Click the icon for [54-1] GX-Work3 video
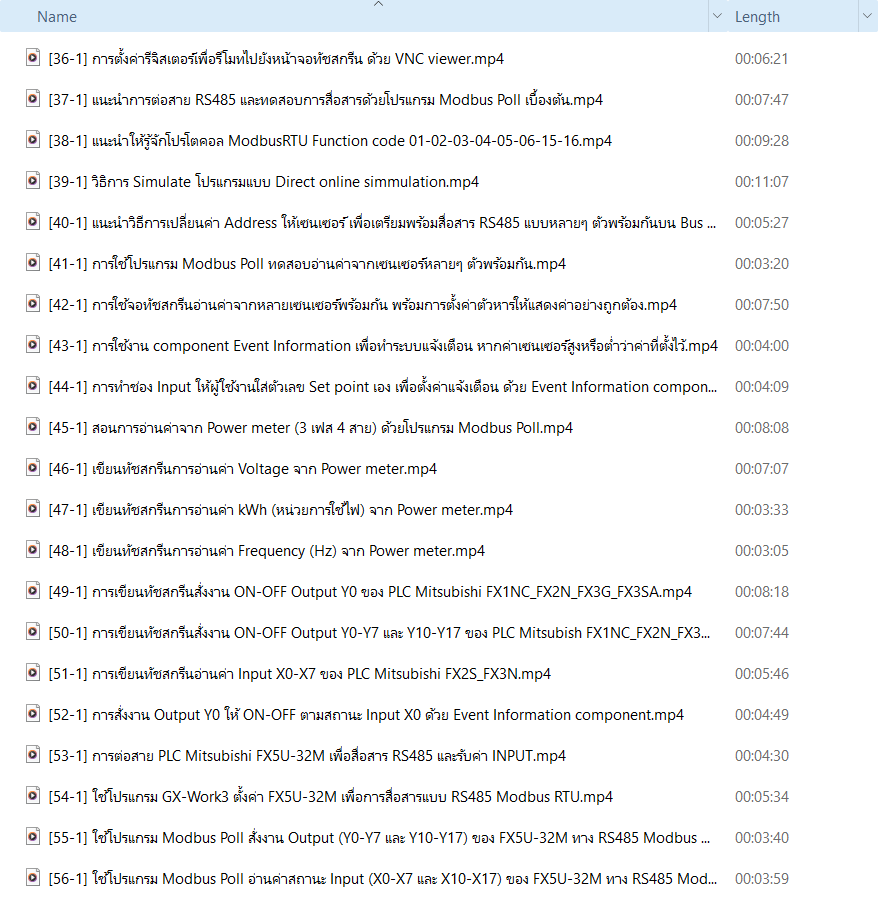Viewport: 880px width, 901px height. click(33, 796)
